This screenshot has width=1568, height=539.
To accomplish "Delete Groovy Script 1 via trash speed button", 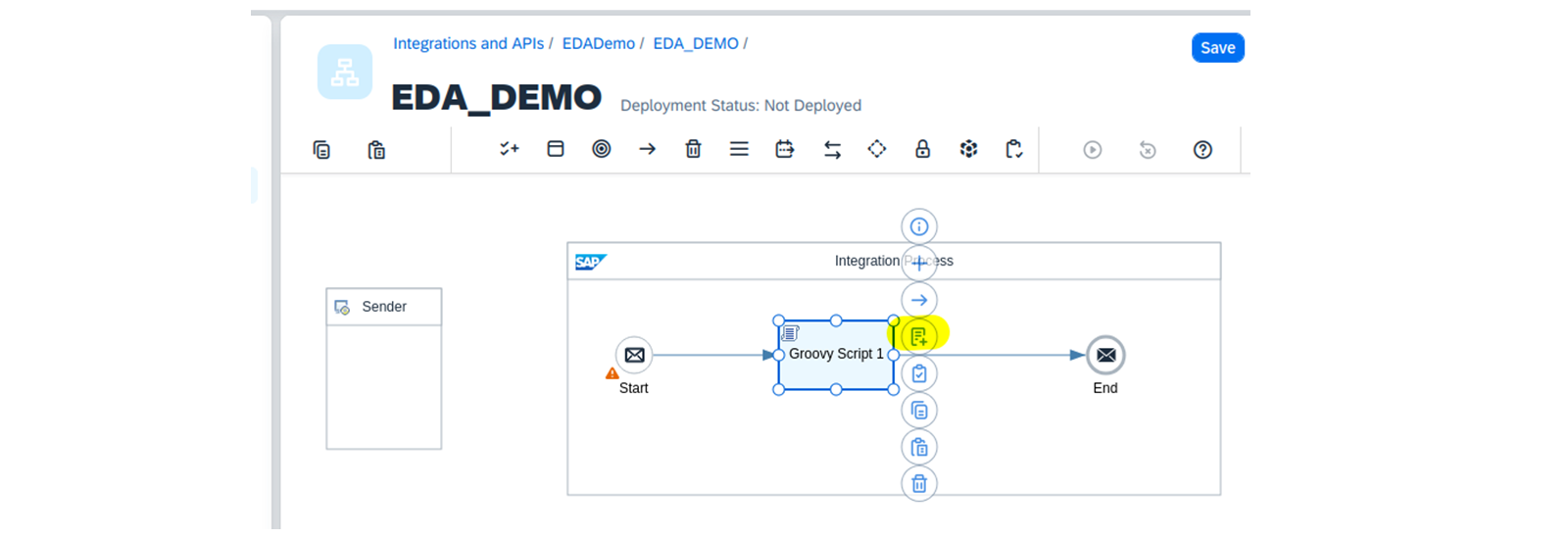I will 919,483.
